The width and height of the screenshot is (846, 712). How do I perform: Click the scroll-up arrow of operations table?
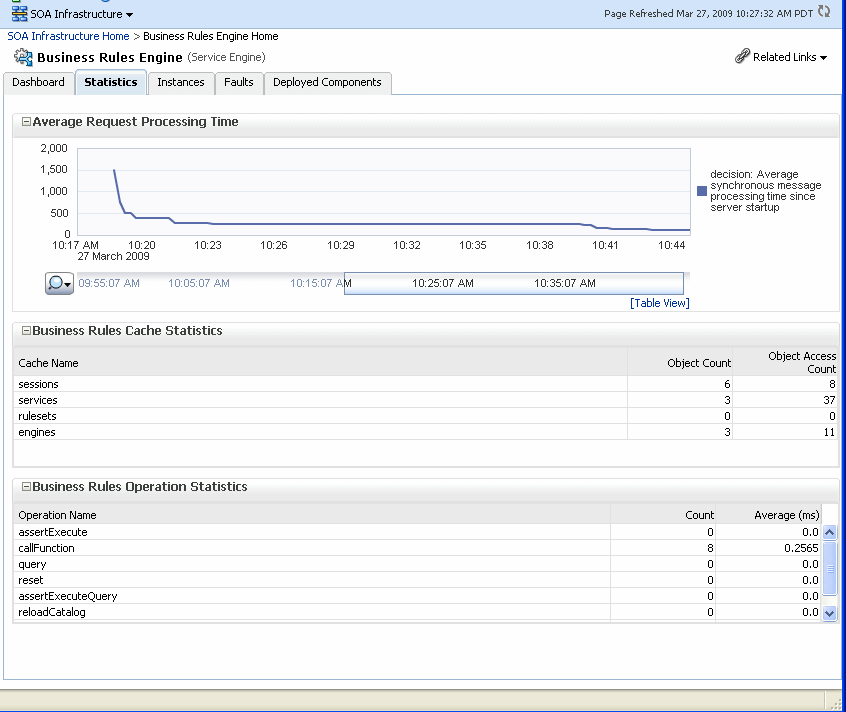(x=829, y=532)
